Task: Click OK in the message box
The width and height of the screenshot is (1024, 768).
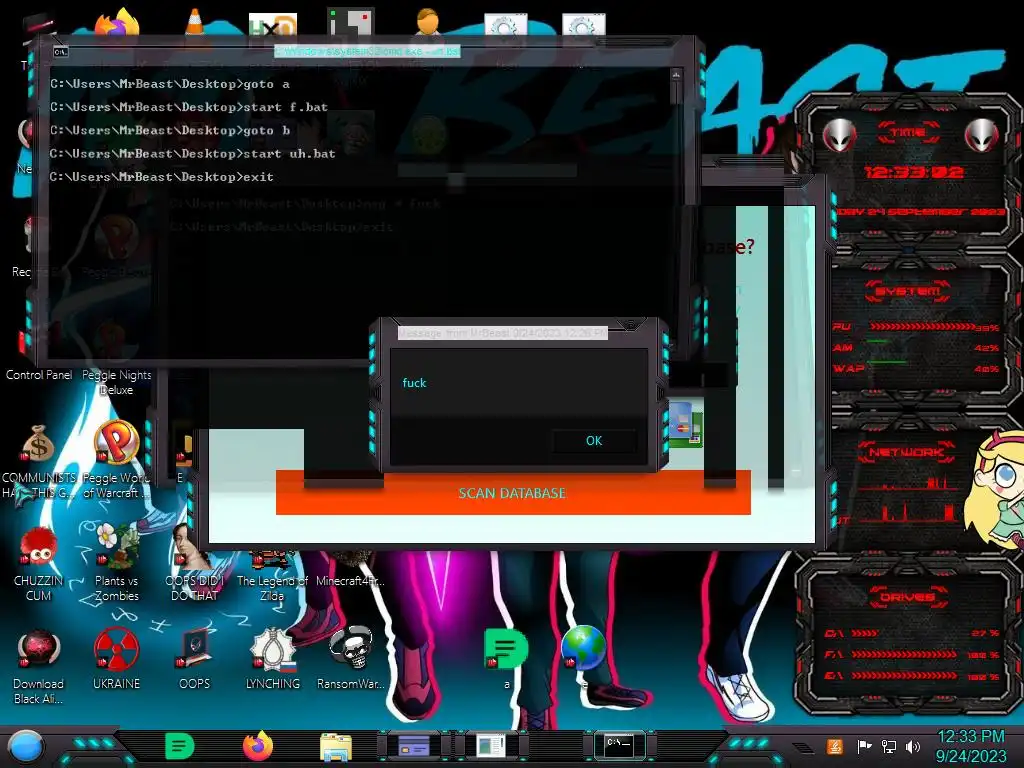Action: pos(594,441)
